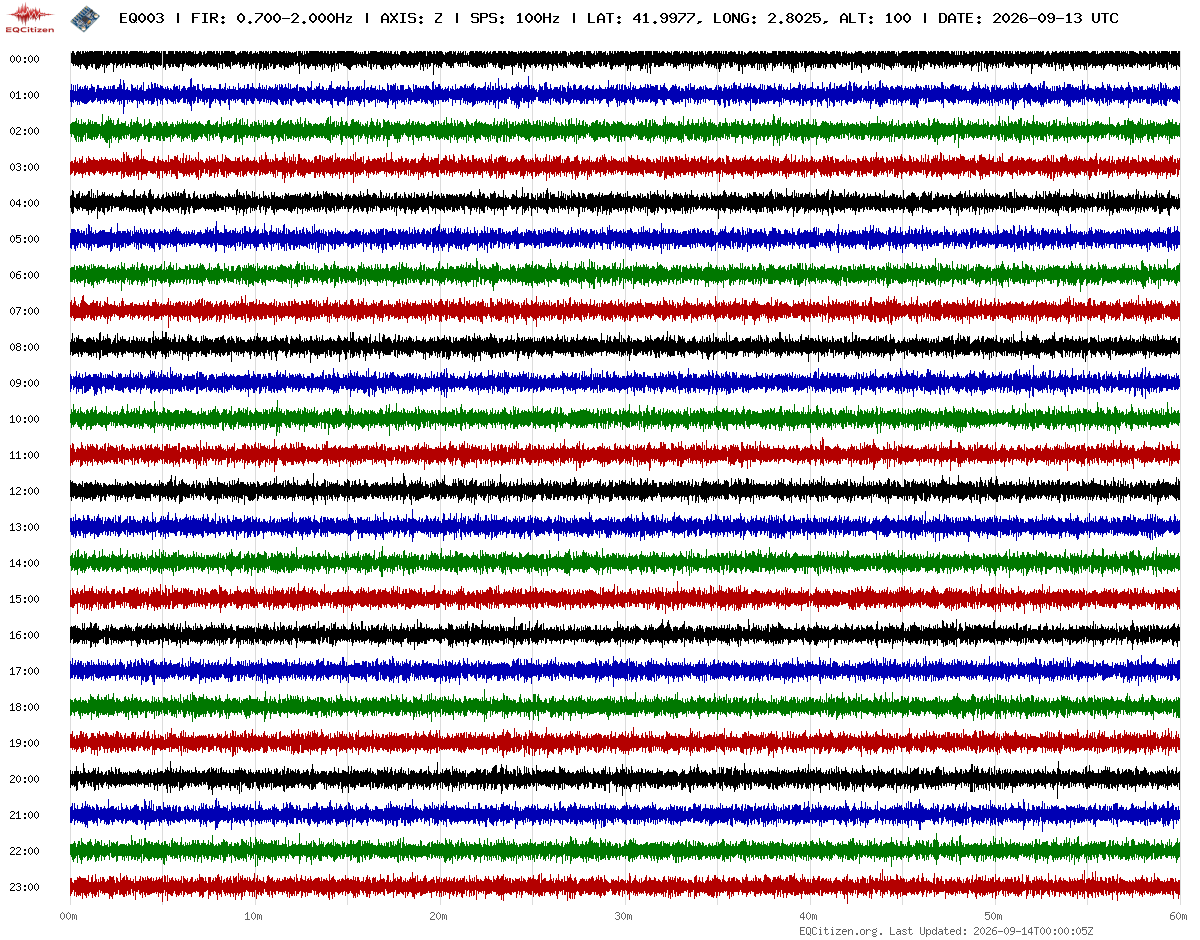The image size is (1200, 940).
Task: Click the 15:00 red trace label
Action: point(24,599)
